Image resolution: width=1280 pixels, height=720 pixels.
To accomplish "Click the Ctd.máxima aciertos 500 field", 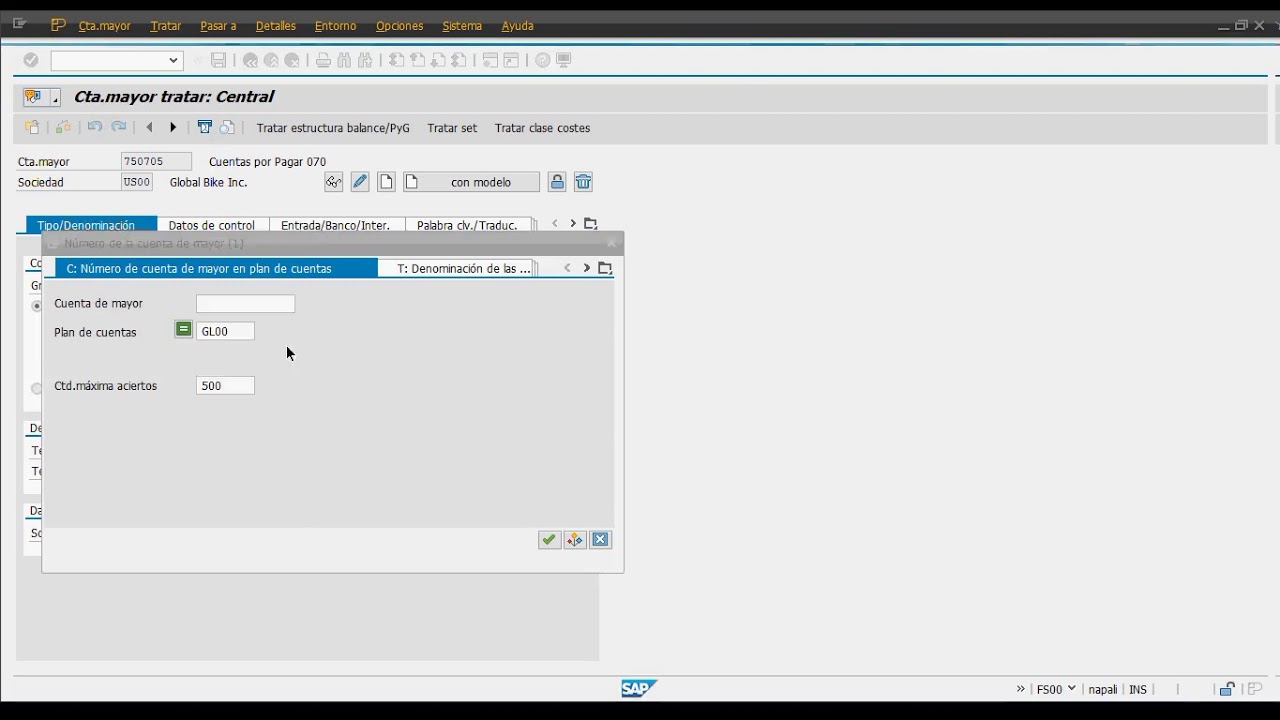I will click(x=225, y=385).
